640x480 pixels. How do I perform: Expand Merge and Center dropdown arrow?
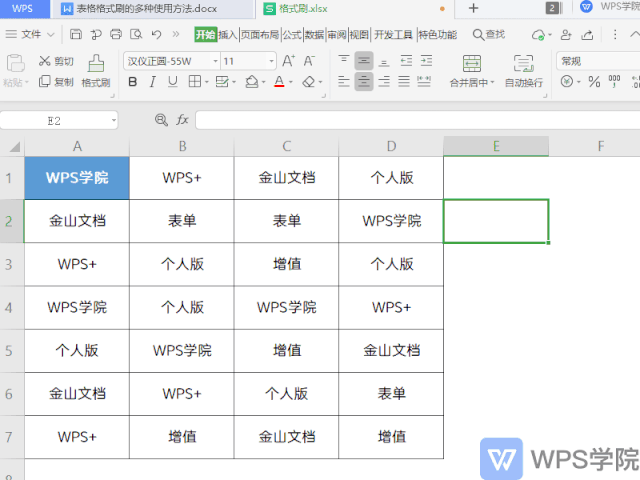pos(492,83)
